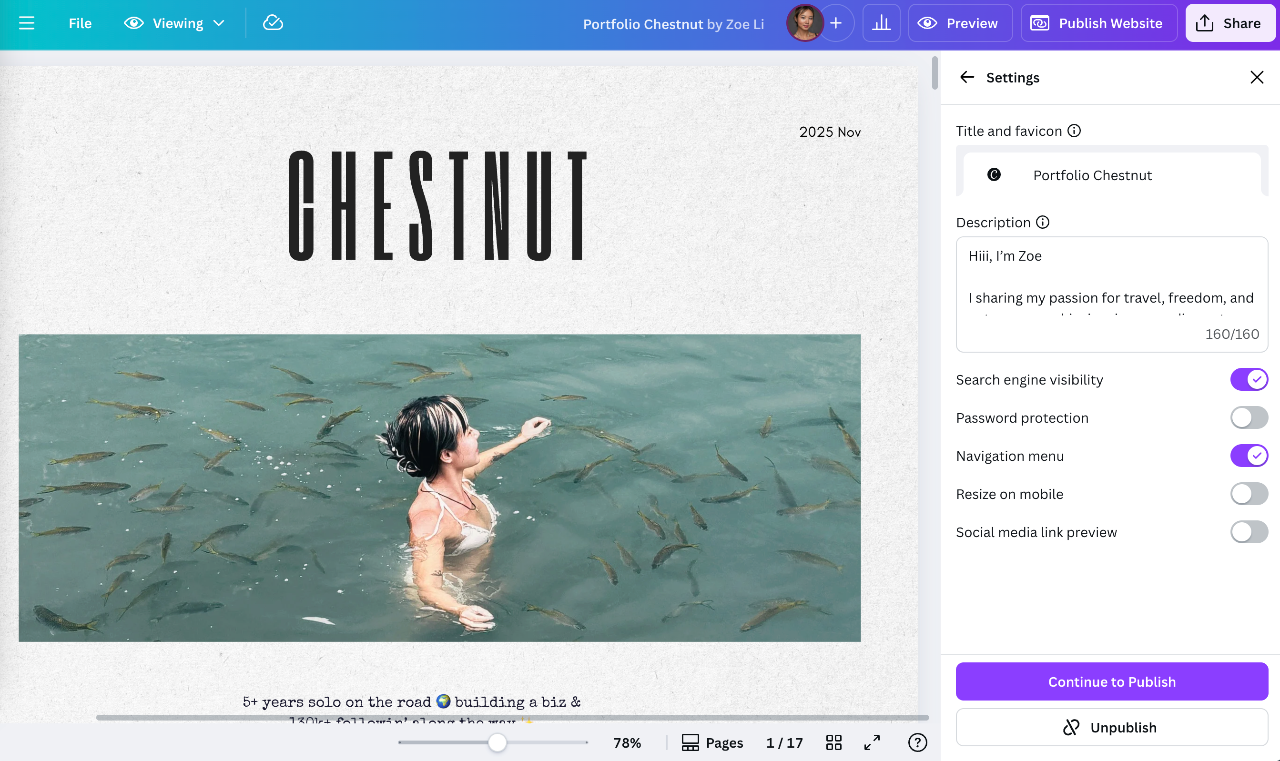1280x761 pixels.
Task: Enter fullscreen presentation mode
Action: click(x=872, y=743)
